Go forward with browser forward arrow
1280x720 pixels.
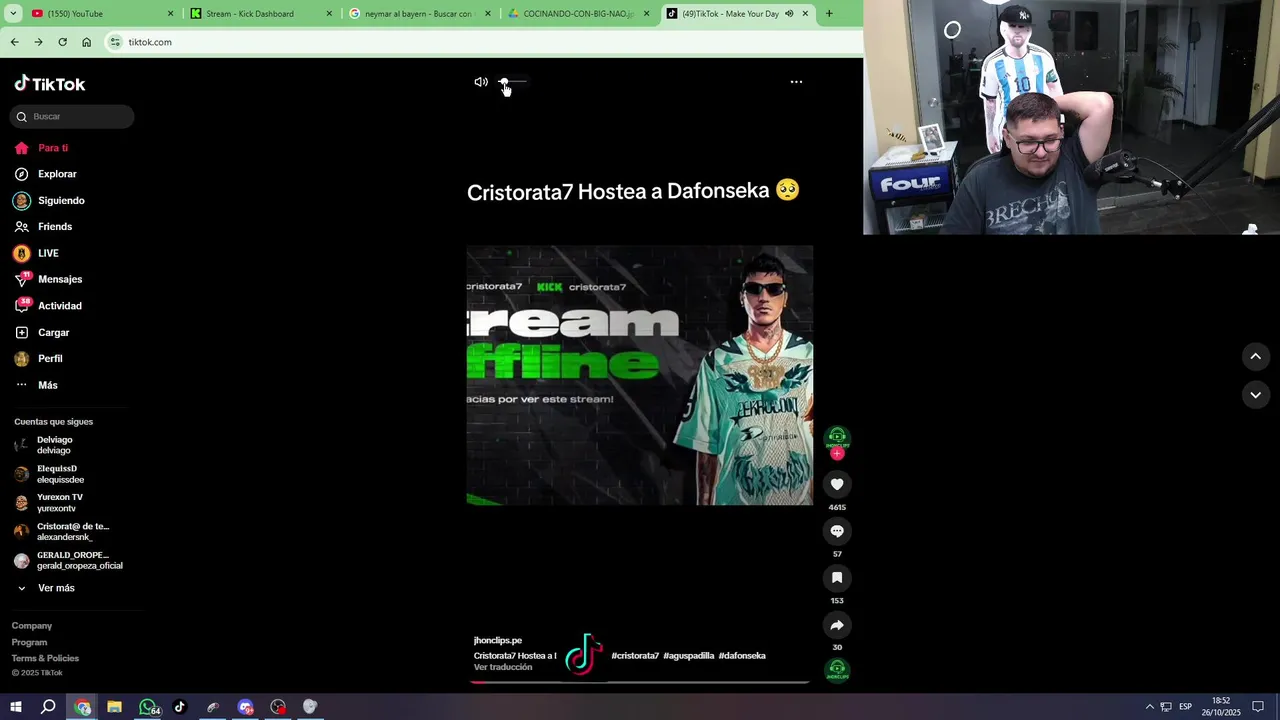point(38,42)
